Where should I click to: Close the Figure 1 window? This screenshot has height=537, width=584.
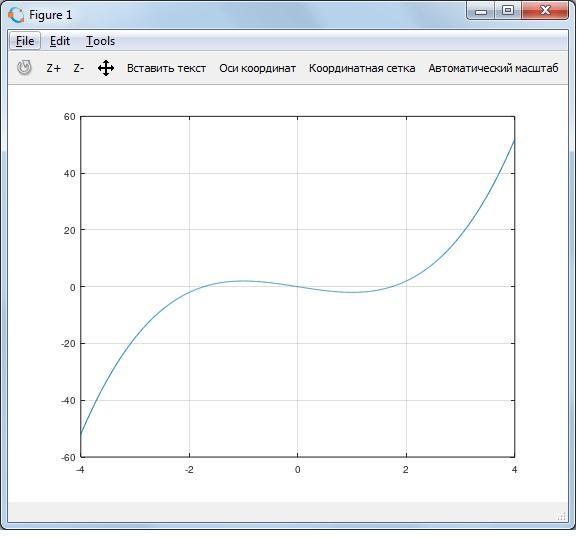click(545, 10)
